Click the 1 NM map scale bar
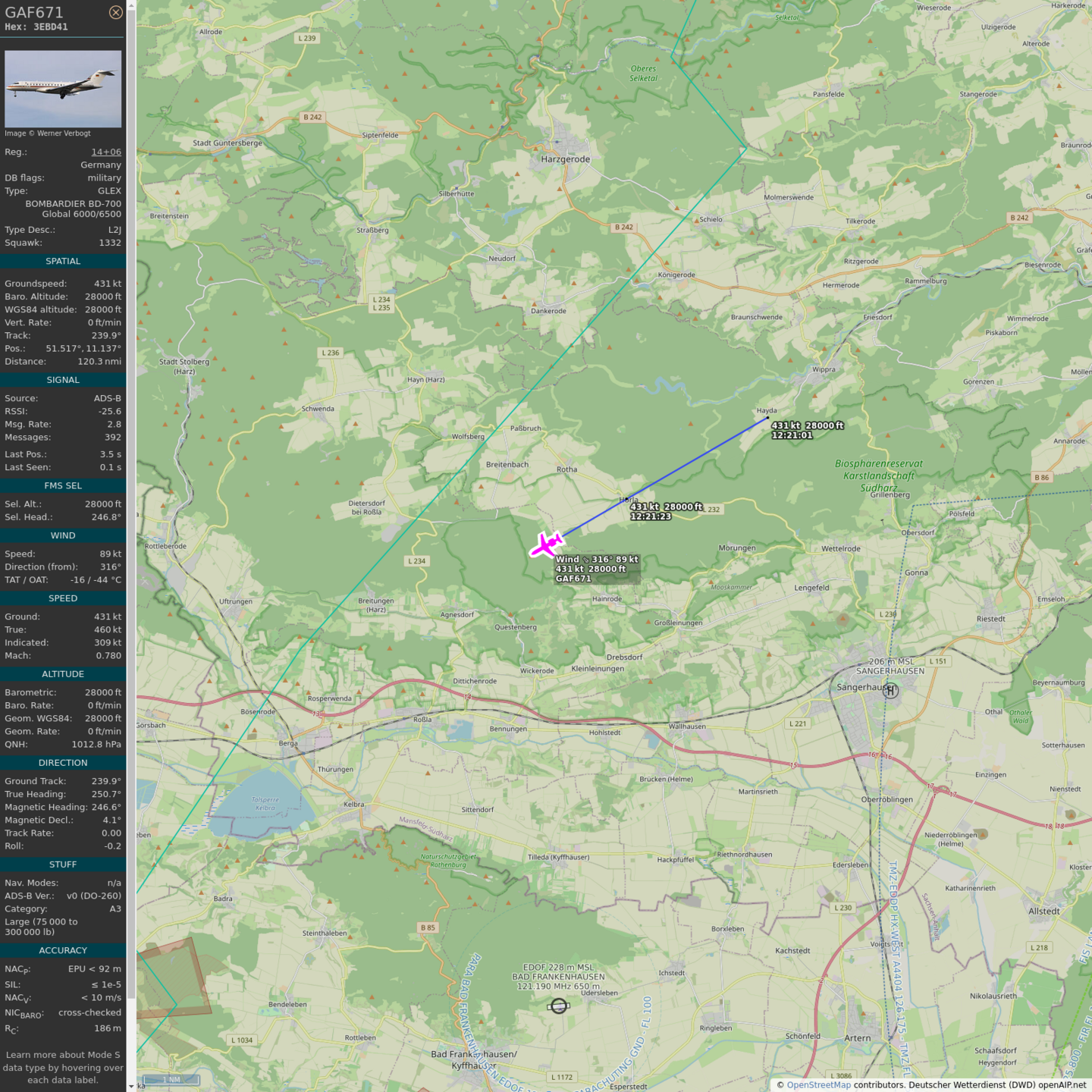This screenshot has width=1092, height=1092. point(171,1079)
